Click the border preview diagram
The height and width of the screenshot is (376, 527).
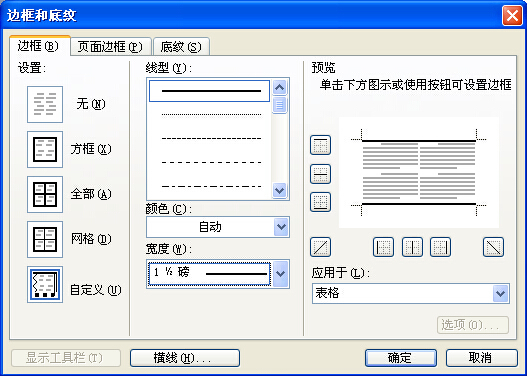click(x=419, y=172)
